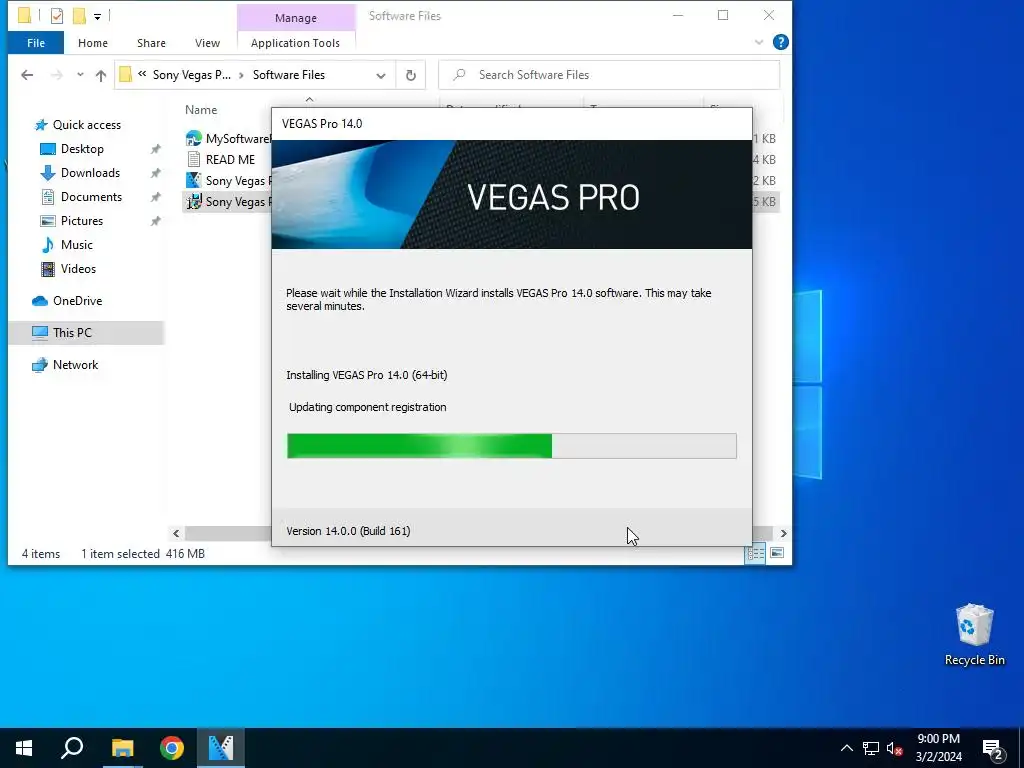
Task: Click the Search Software Files box
Action: point(609,75)
